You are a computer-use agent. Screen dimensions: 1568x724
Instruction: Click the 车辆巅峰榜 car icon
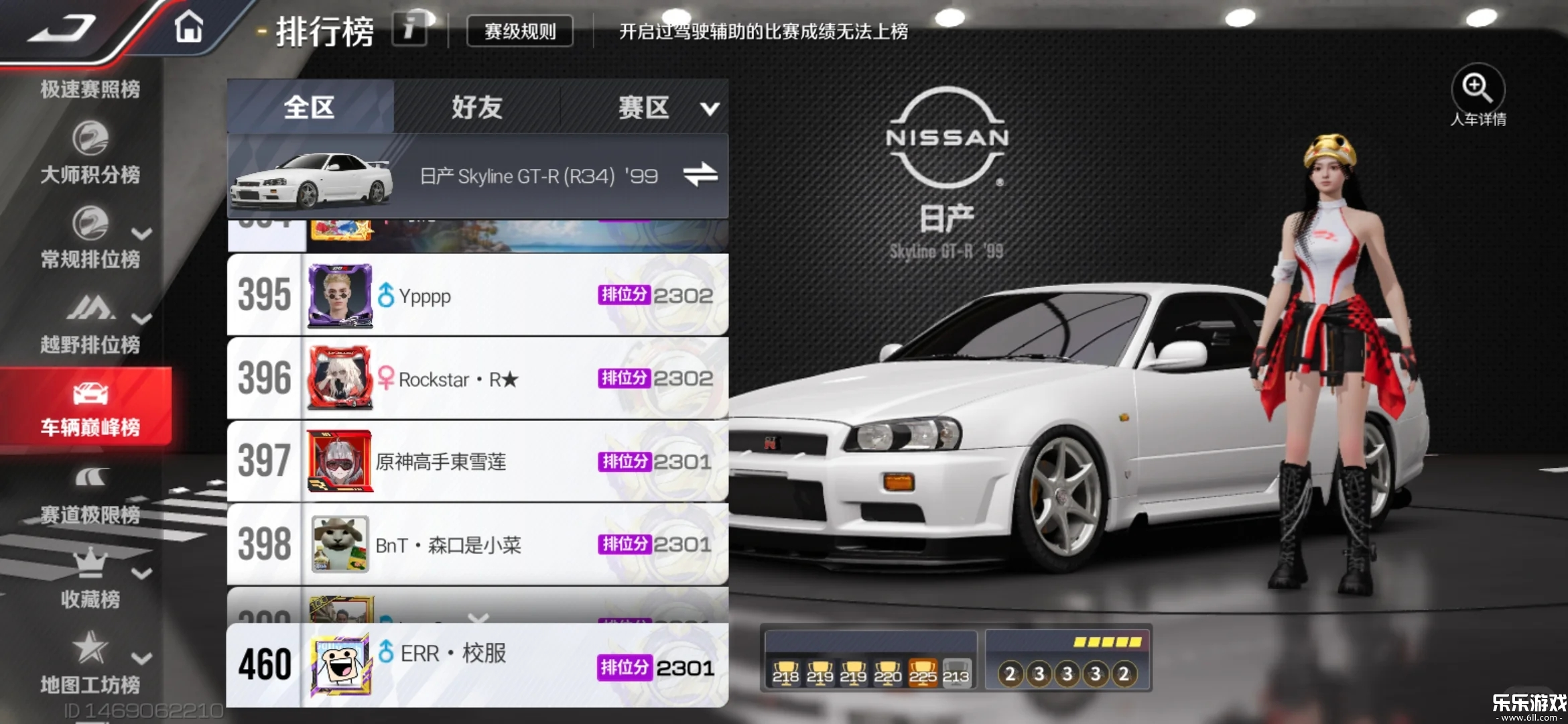click(x=90, y=396)
